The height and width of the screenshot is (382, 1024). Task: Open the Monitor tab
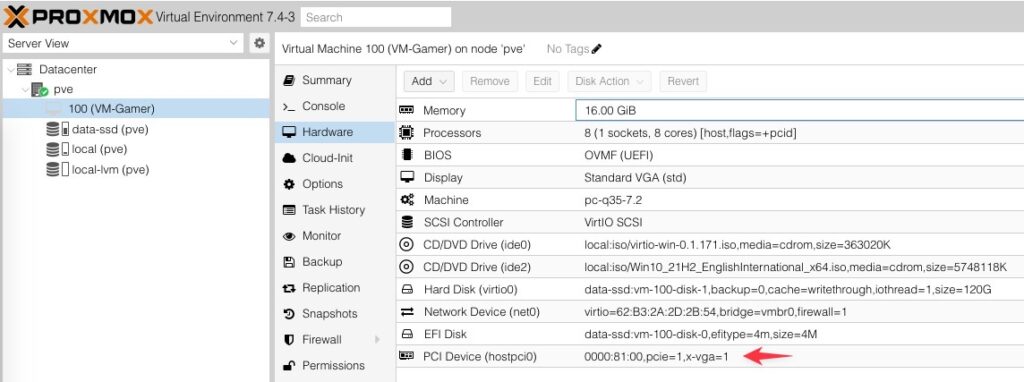pyautogui.click(x=335, y=236)
